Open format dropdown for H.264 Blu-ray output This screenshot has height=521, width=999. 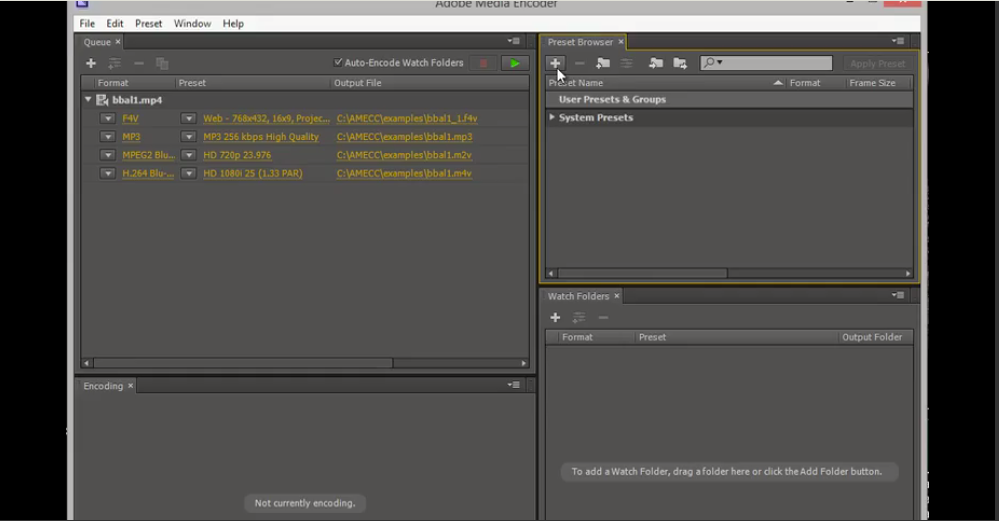tap(108, 173)
